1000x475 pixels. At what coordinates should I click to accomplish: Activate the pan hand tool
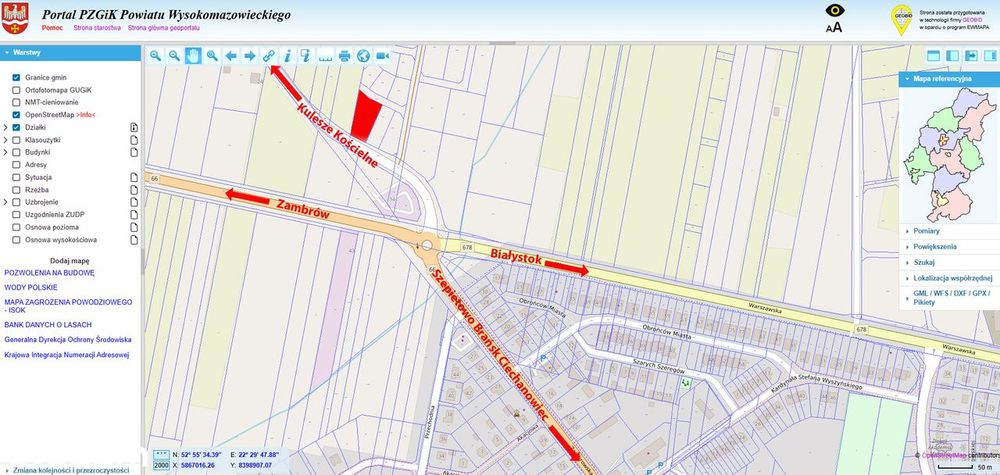pyautogui.click(x=193, y=56)
